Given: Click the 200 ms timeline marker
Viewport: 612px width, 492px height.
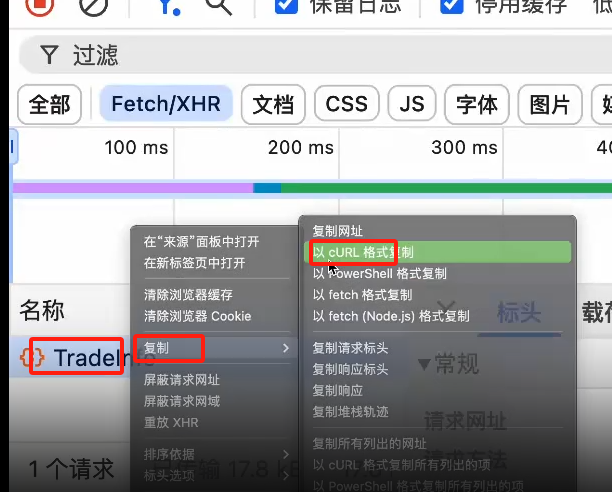Looking at the screenshot, I should pos(301,147).
